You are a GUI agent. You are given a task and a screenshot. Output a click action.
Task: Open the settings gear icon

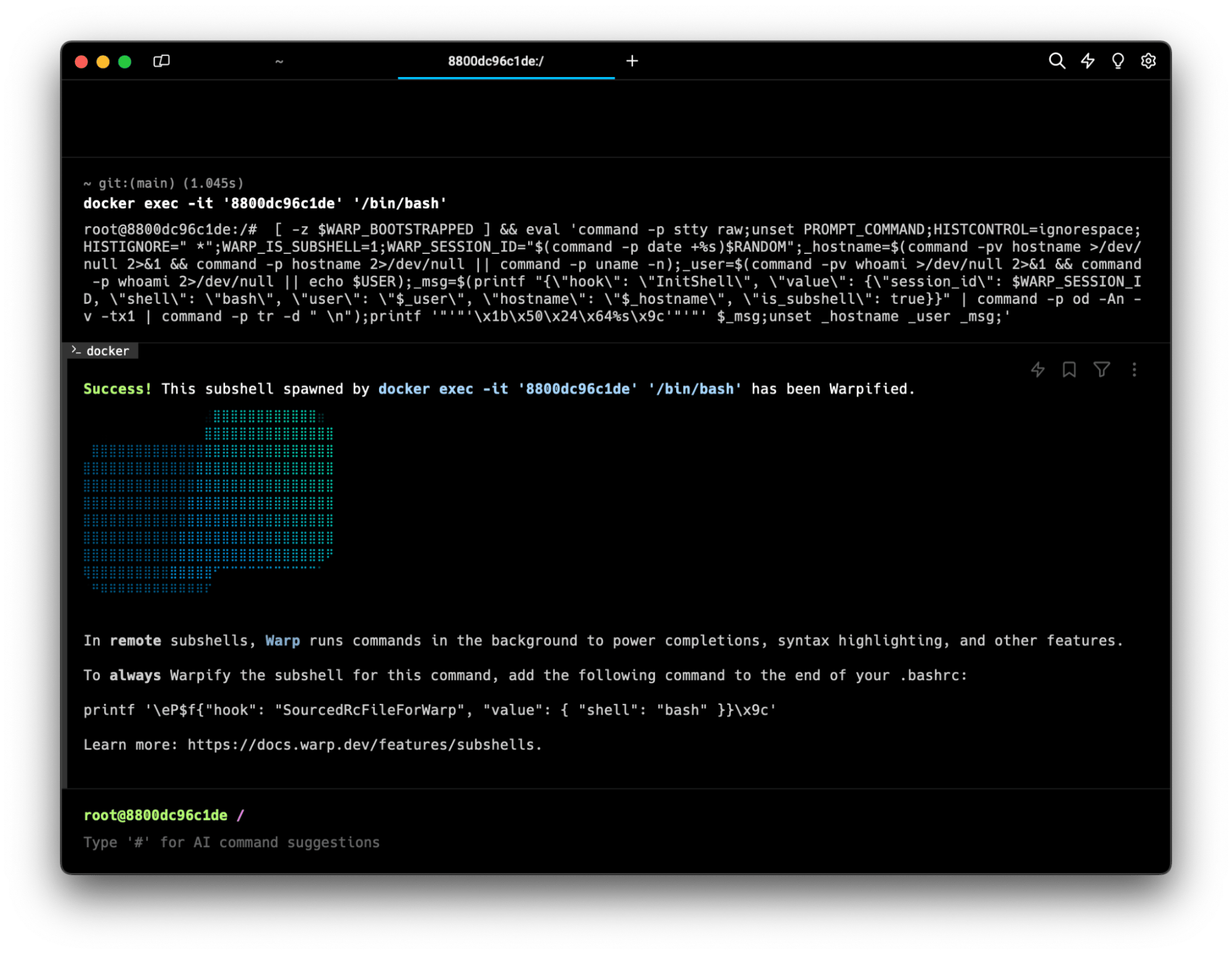[1148, 61]
